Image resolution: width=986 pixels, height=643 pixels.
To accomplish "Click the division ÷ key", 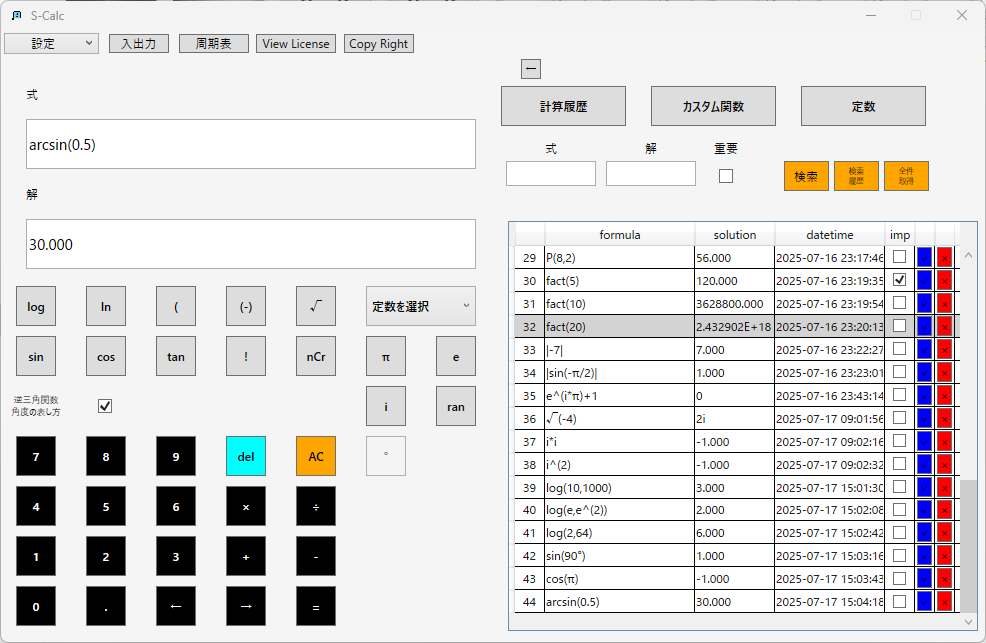I will (316, 506).
